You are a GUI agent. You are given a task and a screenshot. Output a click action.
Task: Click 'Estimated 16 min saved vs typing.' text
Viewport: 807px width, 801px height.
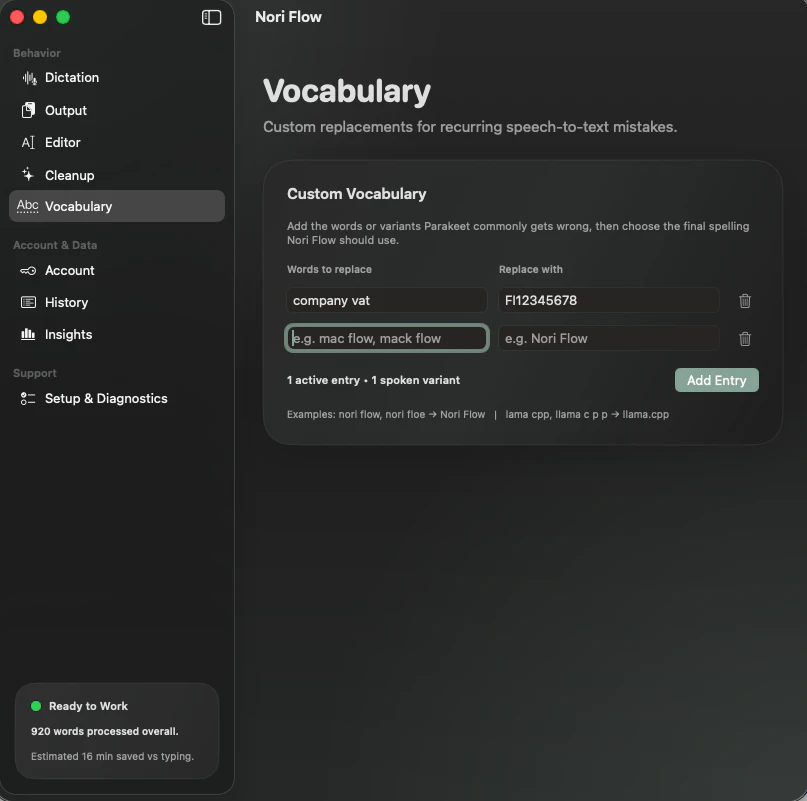(x=112, y=756)
